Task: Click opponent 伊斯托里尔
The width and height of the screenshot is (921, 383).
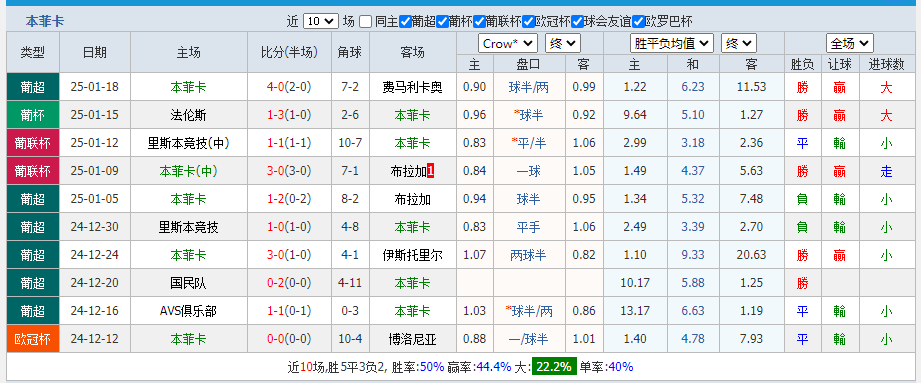Action: (412, 256)
